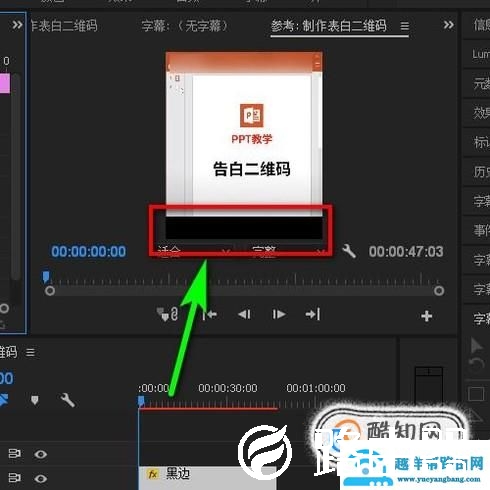Image resolution: width=490 pixels, height=490 pixels.
Task: Open the 适合 zoom level dropdown
Action: pyautogui.click(x=194, y=251)
